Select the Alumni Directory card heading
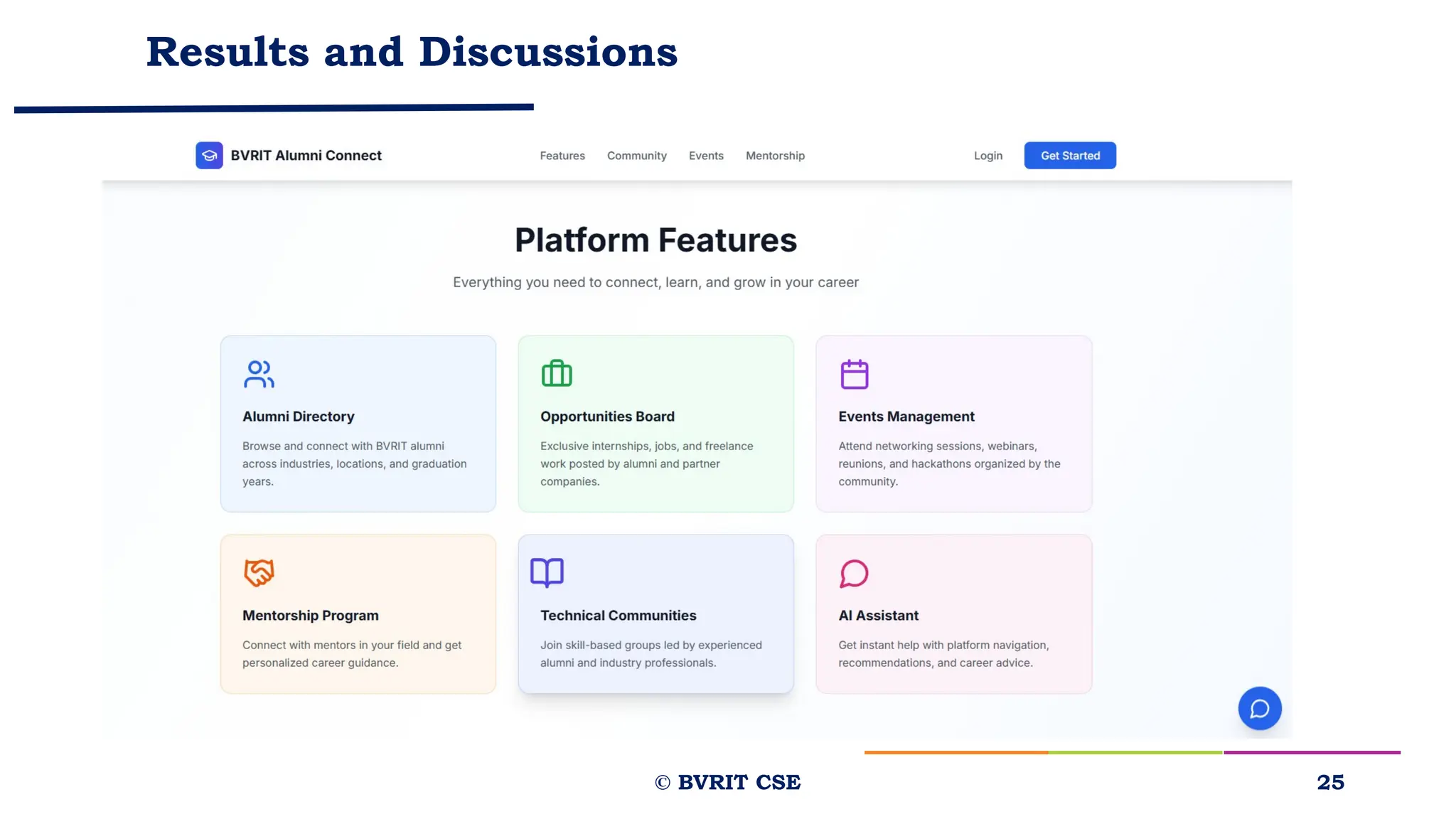 point(298,417)
